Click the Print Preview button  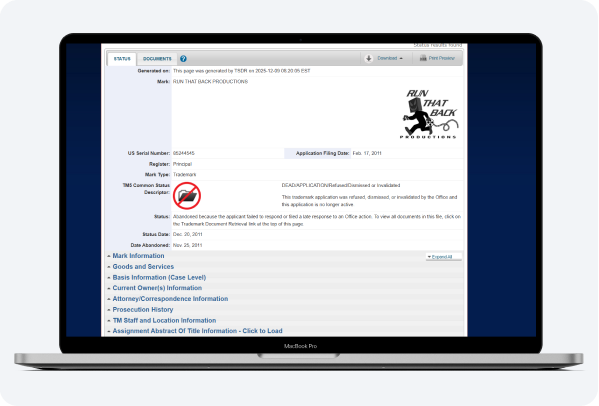437,58
